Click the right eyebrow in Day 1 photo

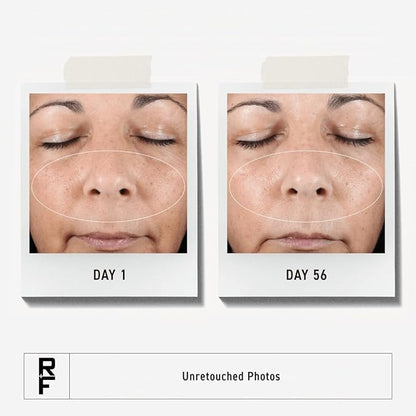157,101
